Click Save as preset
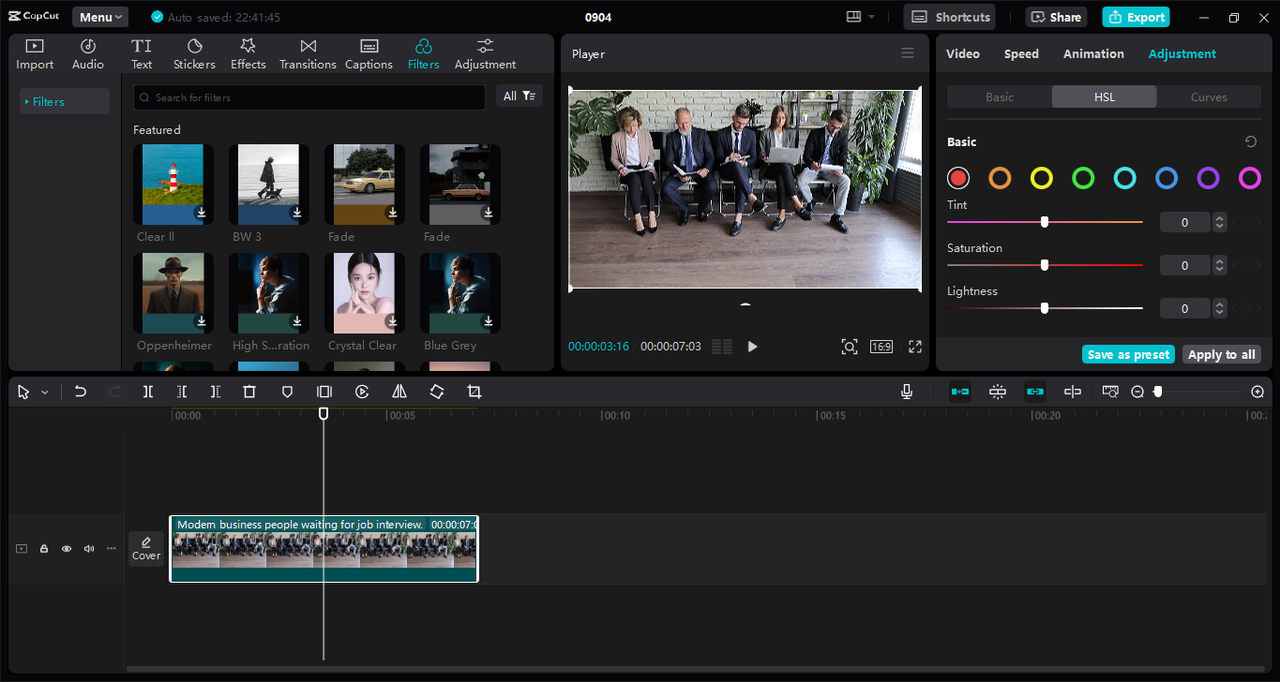The width and height of the screenshot is (1280, 682). tap(1128, 354)
